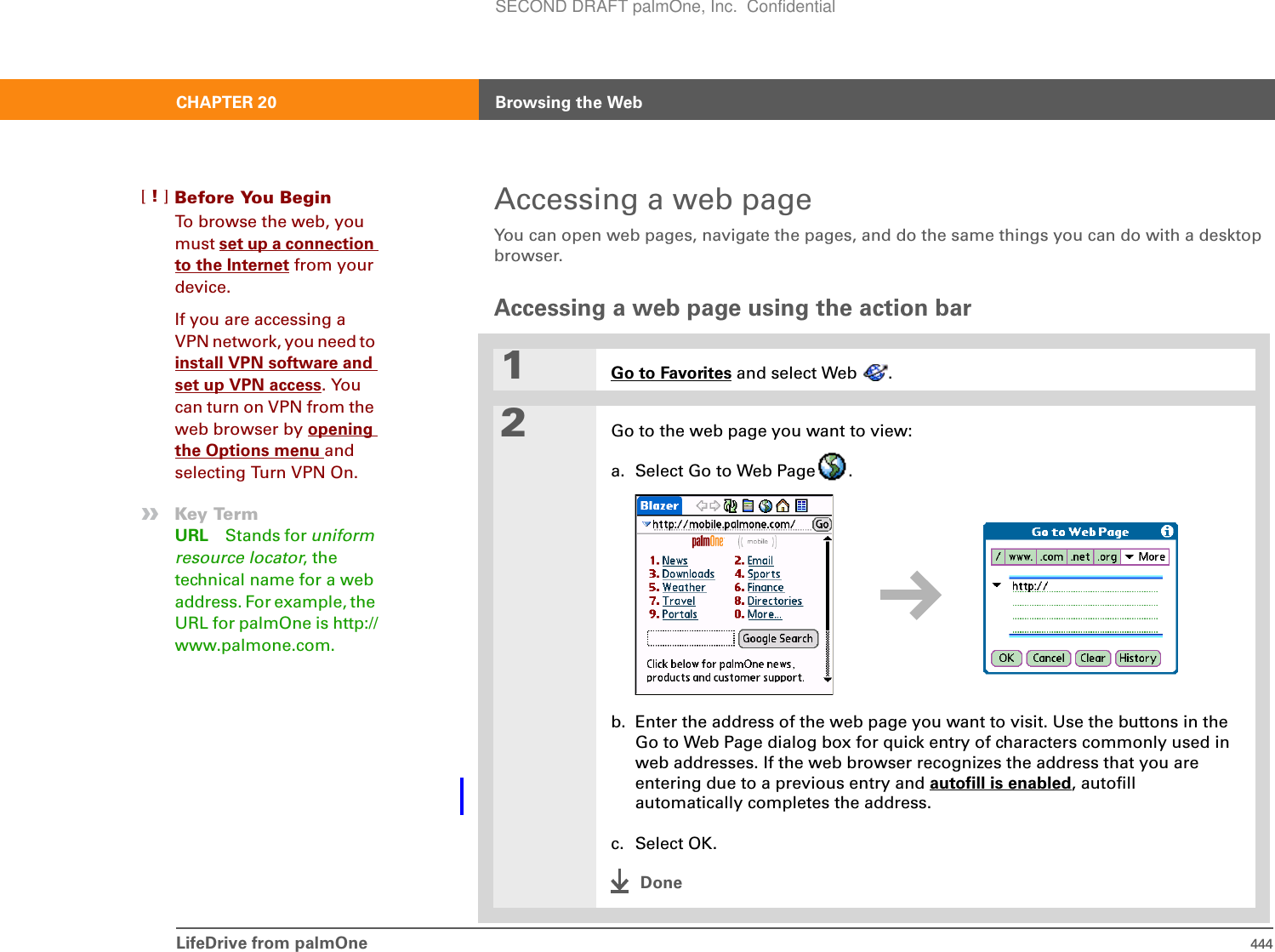The width and height of the screenshot is (1275, 952).
Task: Click the Google Search button
Action: click(x=777, y=638)
